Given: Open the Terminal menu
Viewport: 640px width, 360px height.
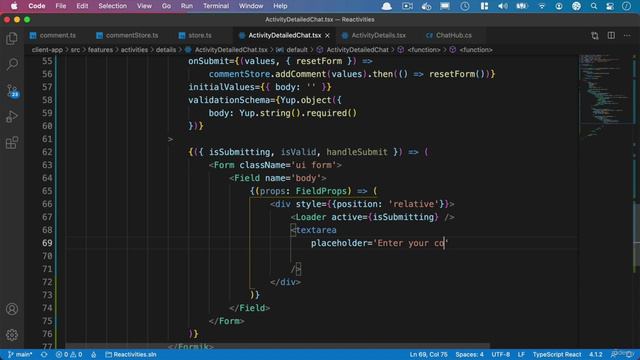Looking at the screenshot, I should click(216, 6).
